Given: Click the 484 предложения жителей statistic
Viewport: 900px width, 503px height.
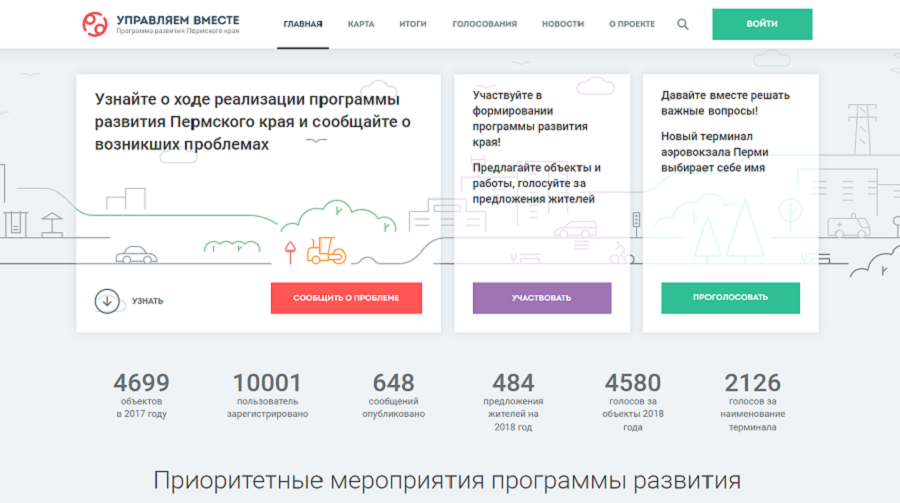Looking at the screenshot, I should pos(513,401).
